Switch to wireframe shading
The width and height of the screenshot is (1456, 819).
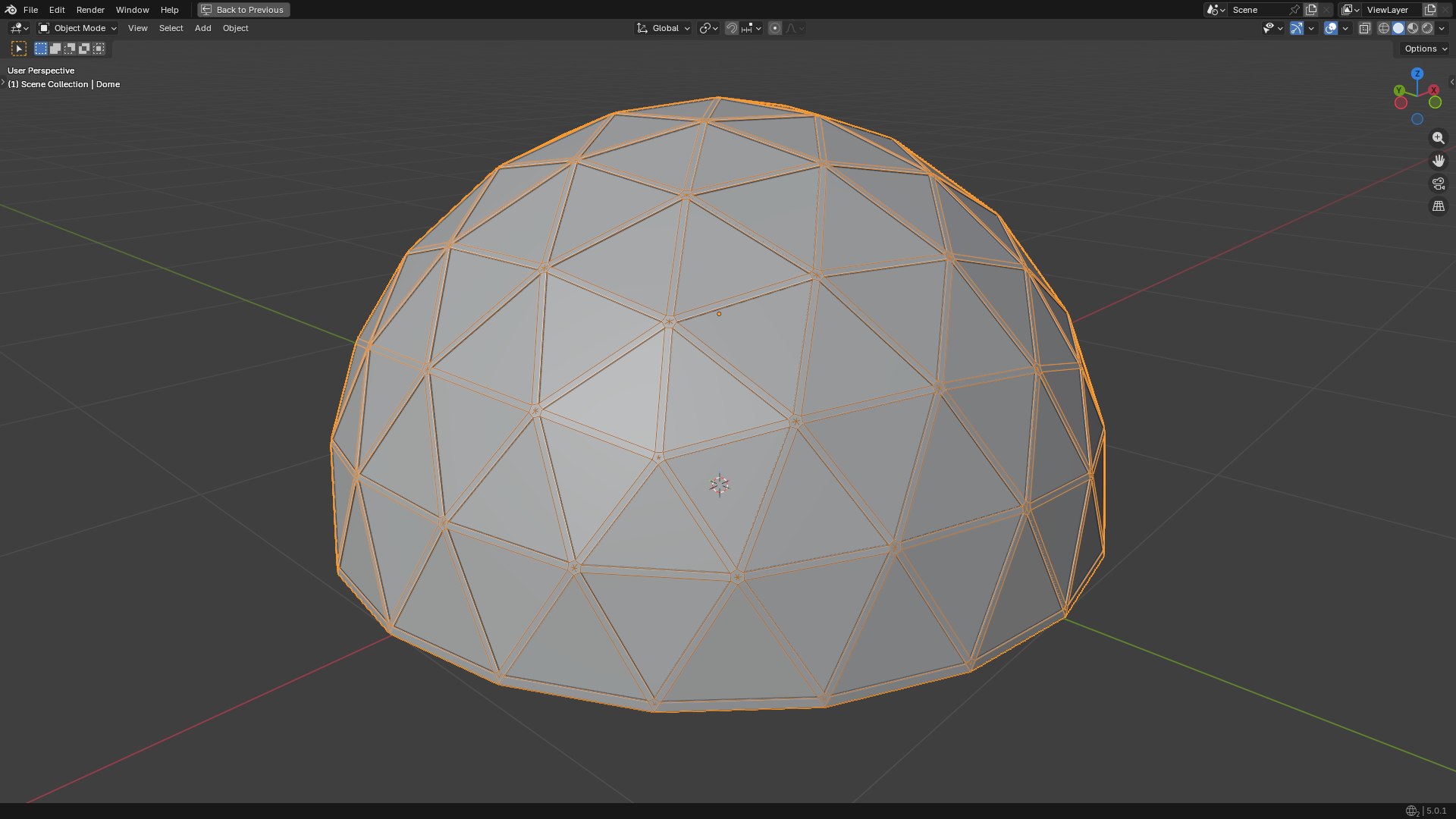1384,28
